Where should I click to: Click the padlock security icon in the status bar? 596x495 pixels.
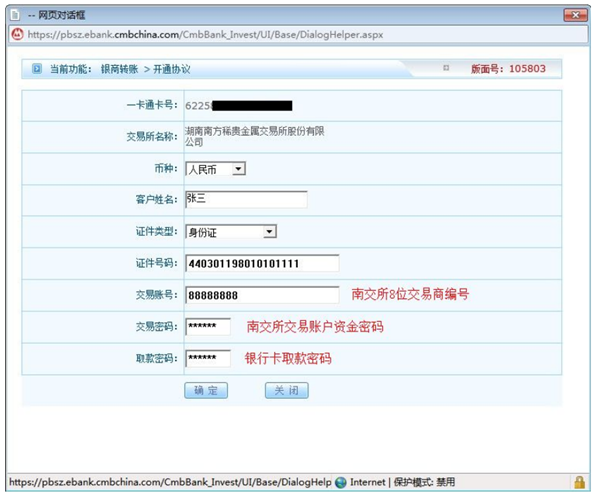[580, 482]
